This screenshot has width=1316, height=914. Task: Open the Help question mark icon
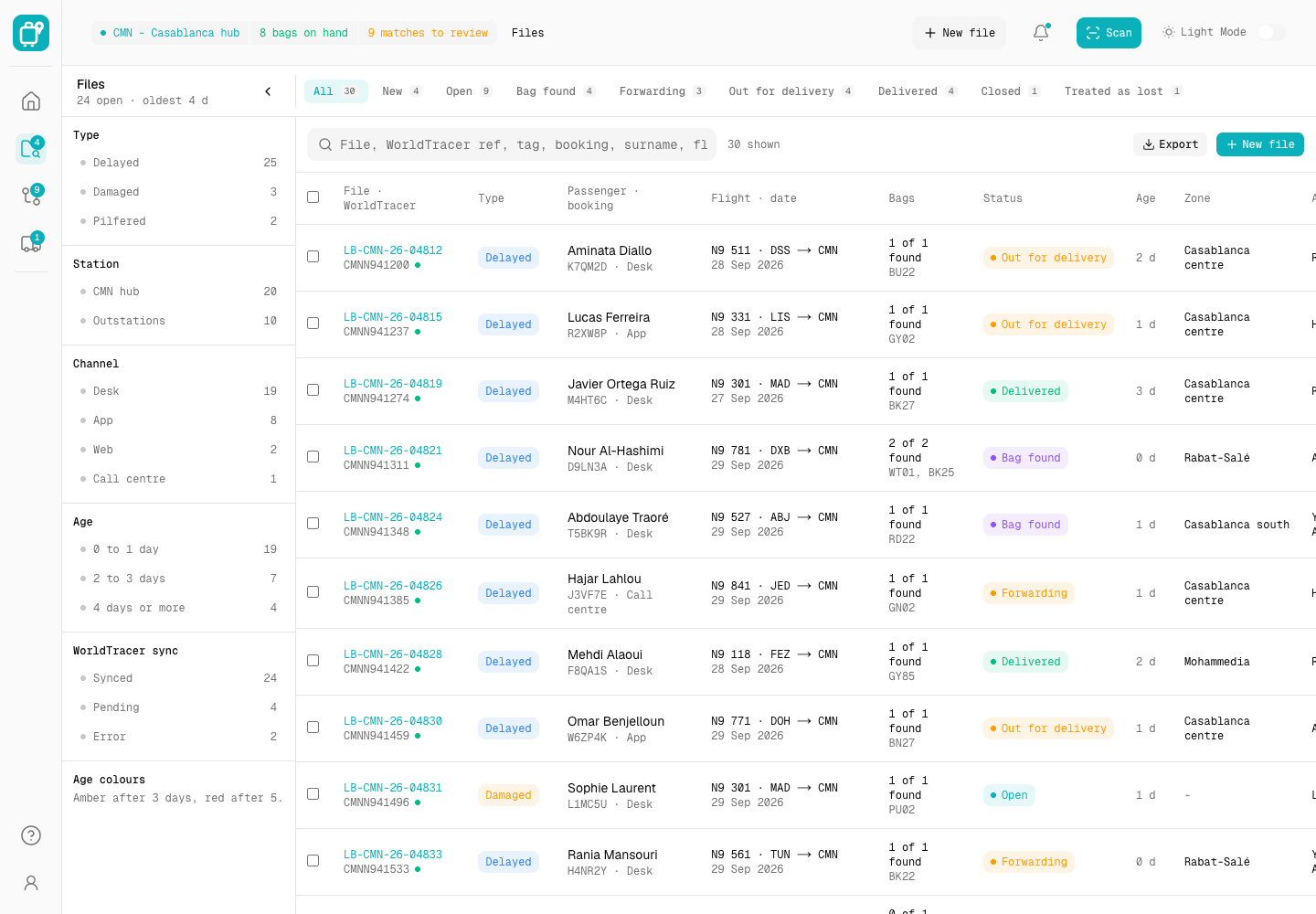click(x=31, y=835)
